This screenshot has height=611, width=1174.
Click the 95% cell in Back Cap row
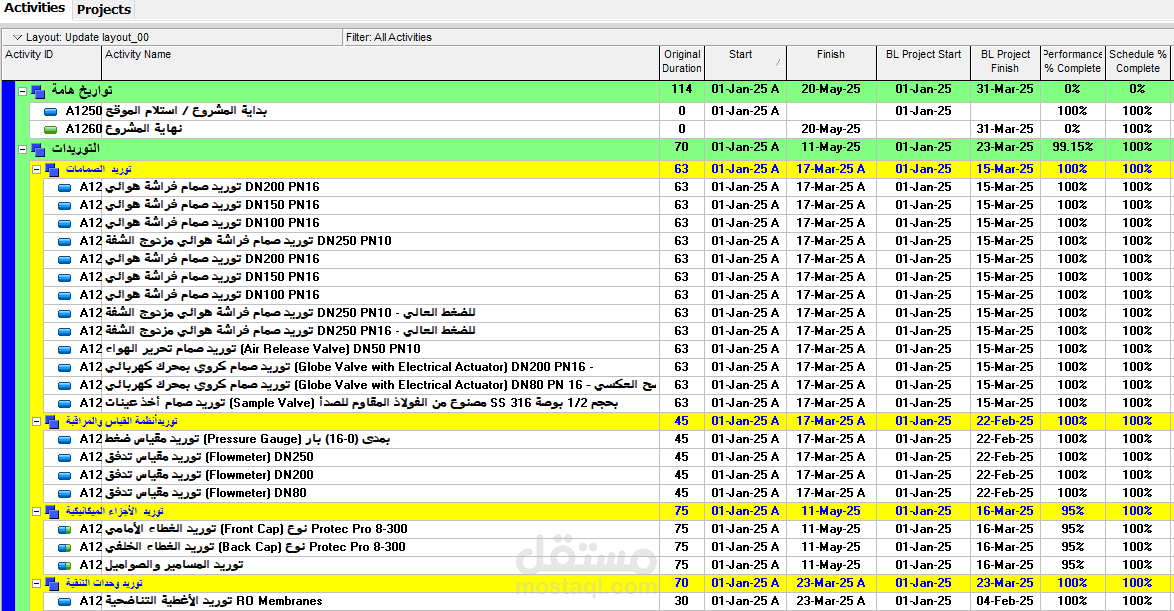pyautogui.click(x=1073, y=547)
